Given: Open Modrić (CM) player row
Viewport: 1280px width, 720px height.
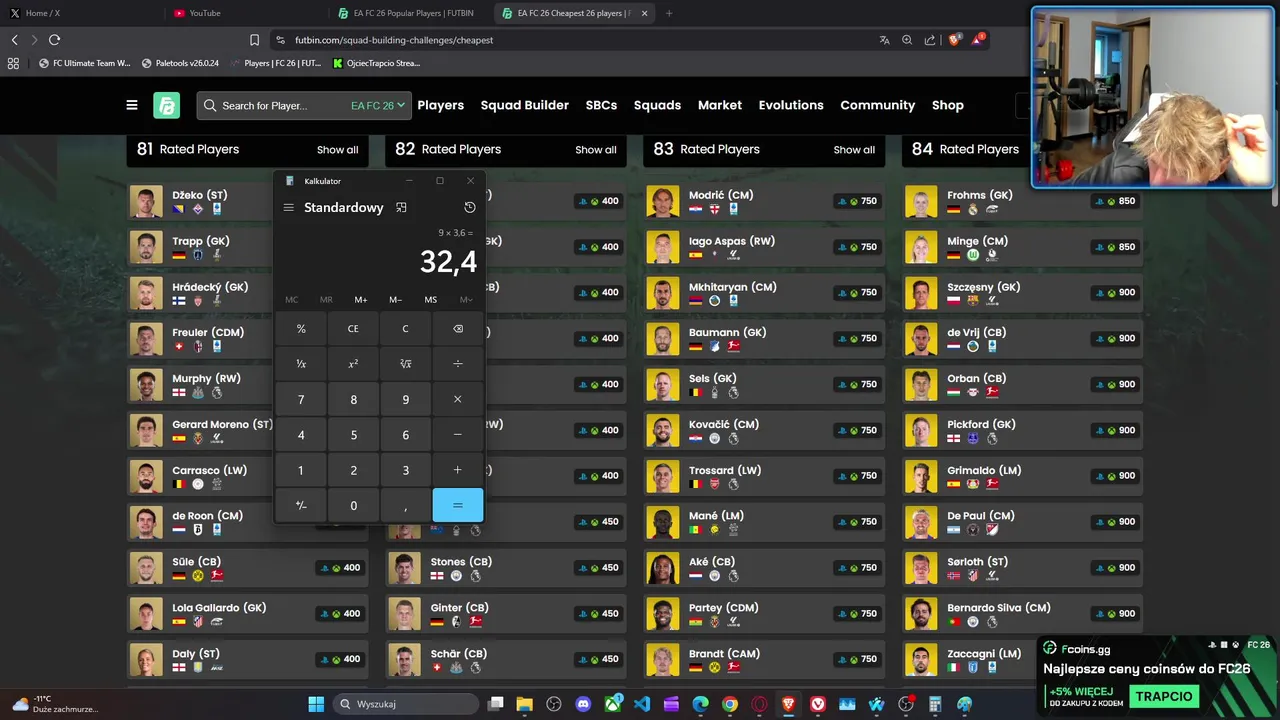Looking at the screenshot, I should tap(764, 201).
